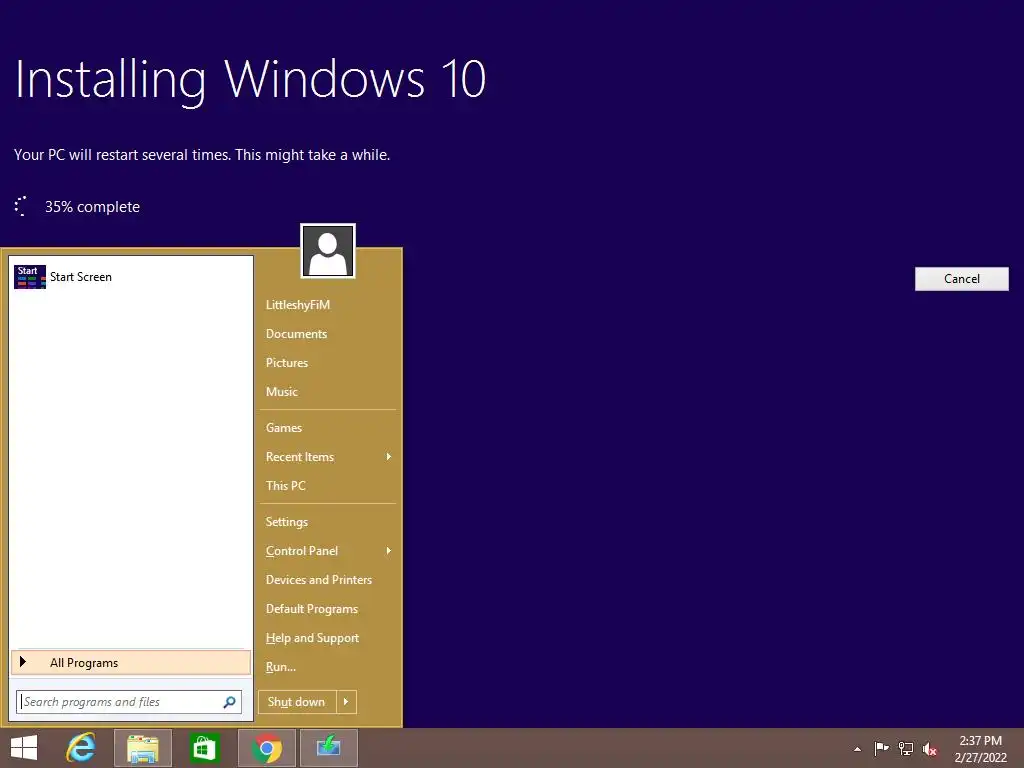Screen dimensions: 1024x768
Task: Open Devices and Printers
Action: [319, 579]
